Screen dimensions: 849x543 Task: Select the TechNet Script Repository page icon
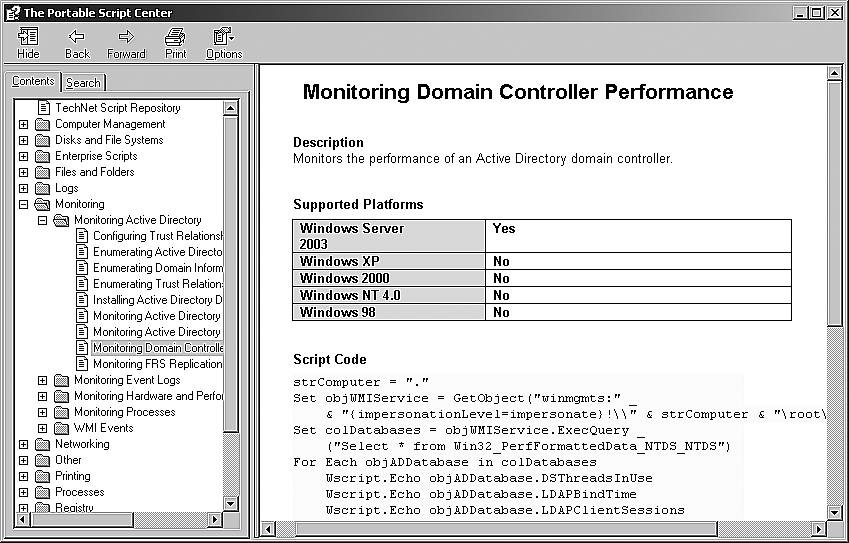43,108
